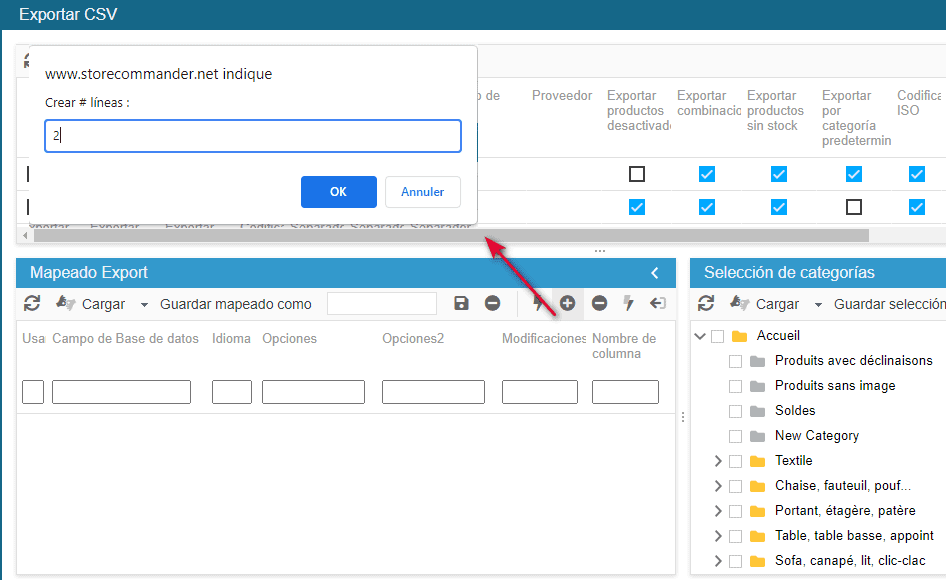The height and width of the screenshot is (580, 946).
Task: Select the Produits sans image category
Action: pyautogui.click(x=835, y=386)
